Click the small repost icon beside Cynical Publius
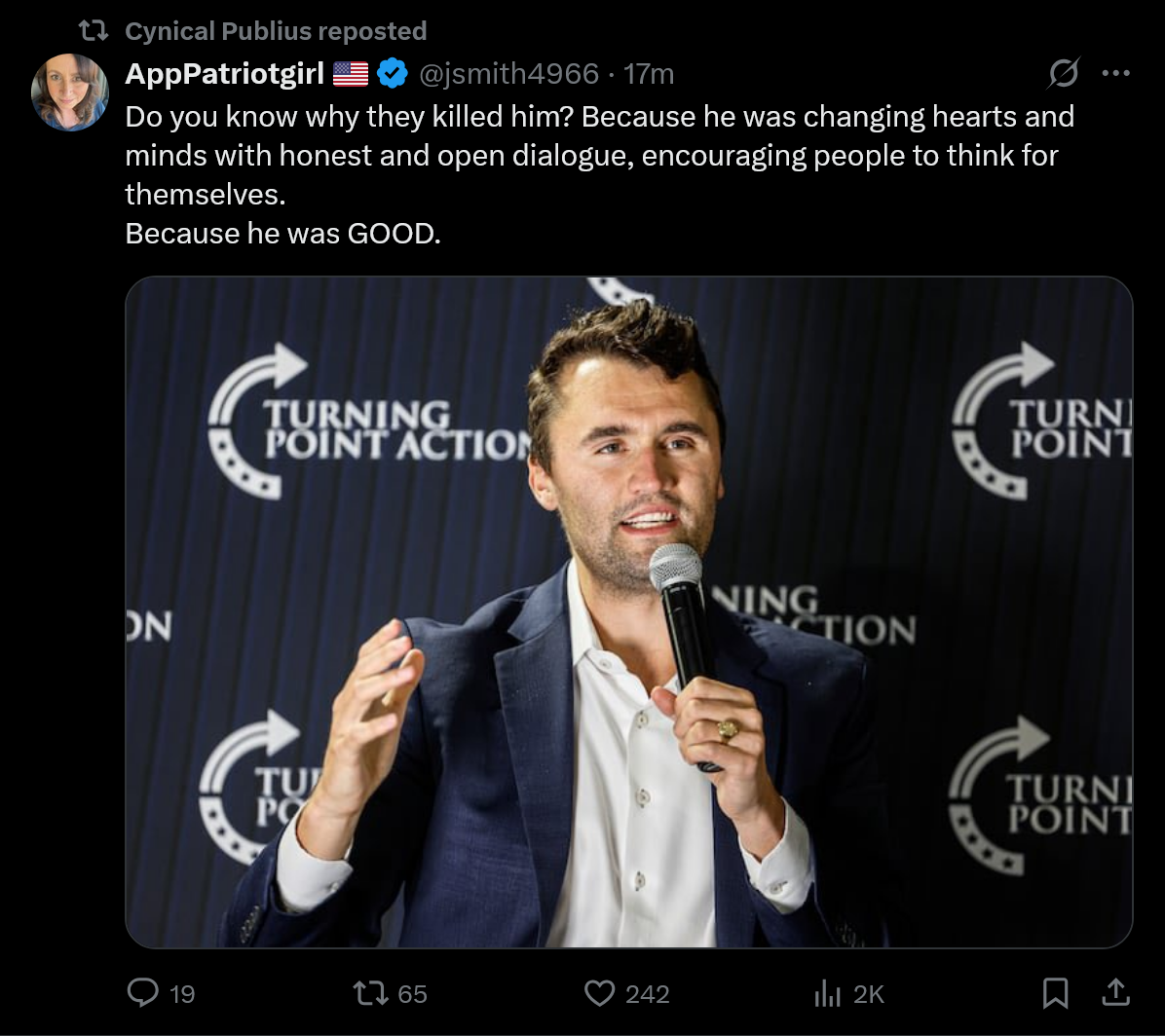The image size is (1165, 1036). pos(93,31)
